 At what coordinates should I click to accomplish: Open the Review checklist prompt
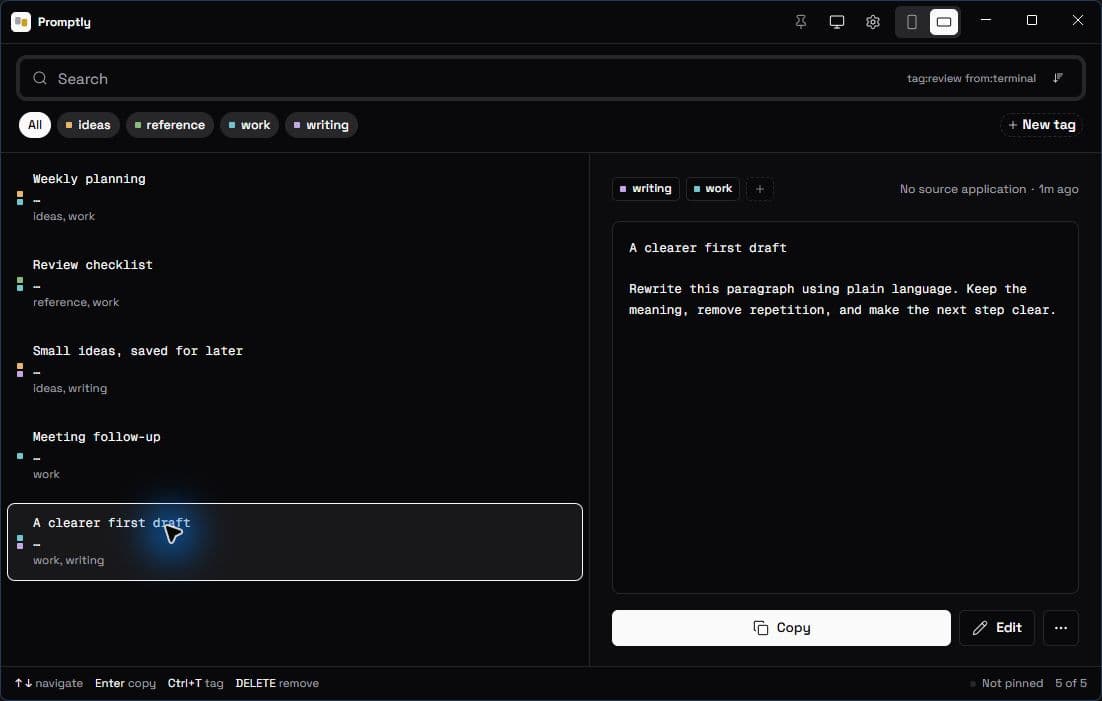point(294,283)
